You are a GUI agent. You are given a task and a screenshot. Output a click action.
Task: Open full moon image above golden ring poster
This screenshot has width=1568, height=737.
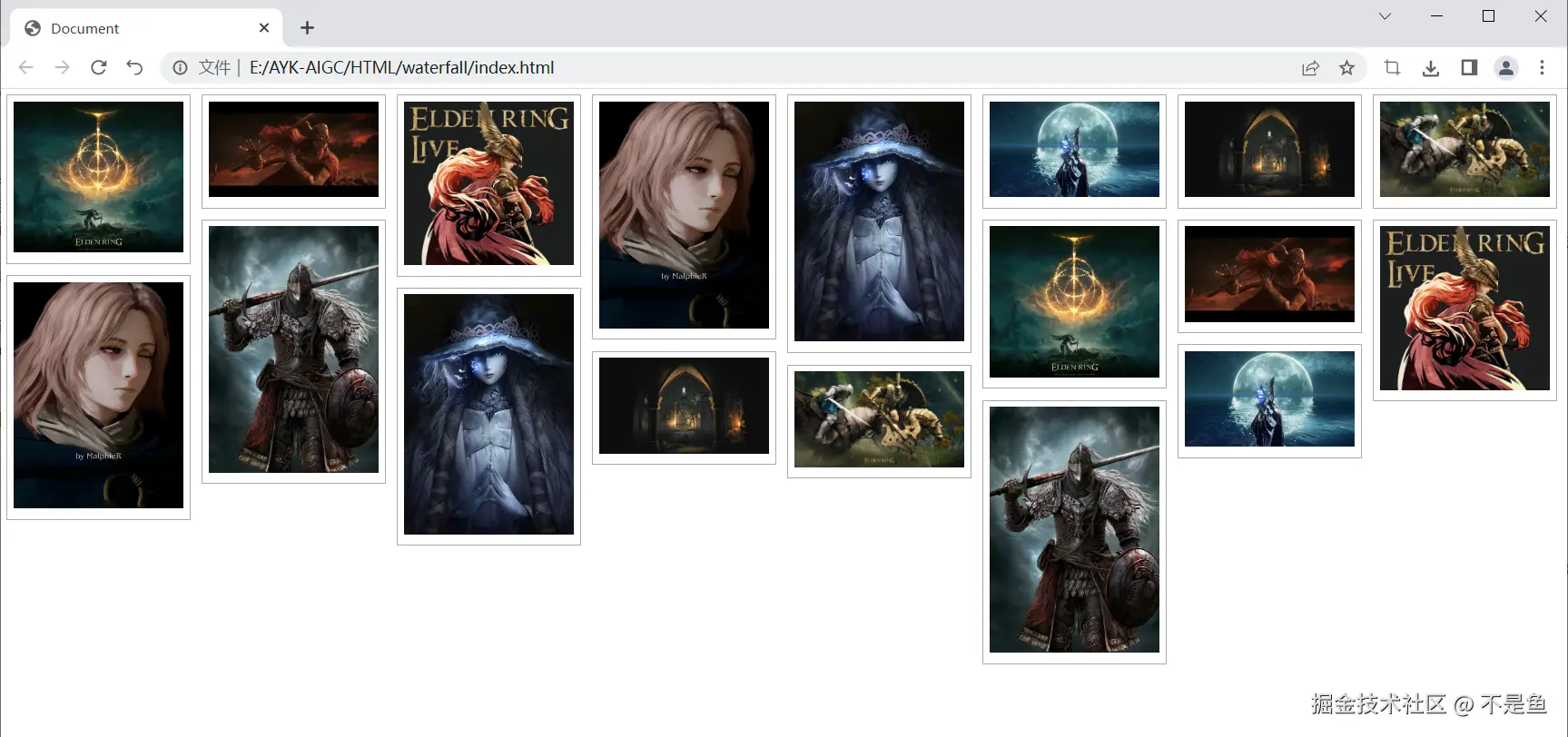coord(1074,149)
